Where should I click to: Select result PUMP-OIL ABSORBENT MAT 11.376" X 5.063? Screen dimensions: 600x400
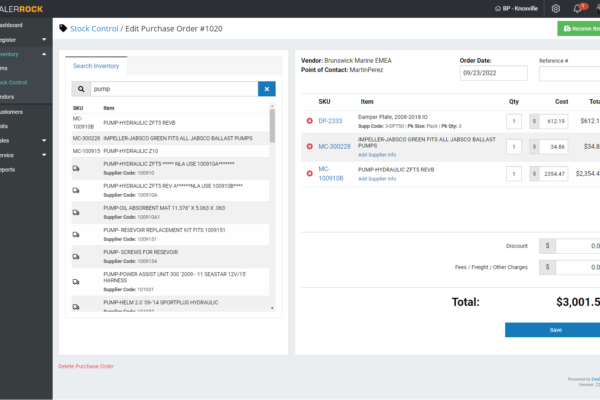pyautogui.click(x=170, y=212)
